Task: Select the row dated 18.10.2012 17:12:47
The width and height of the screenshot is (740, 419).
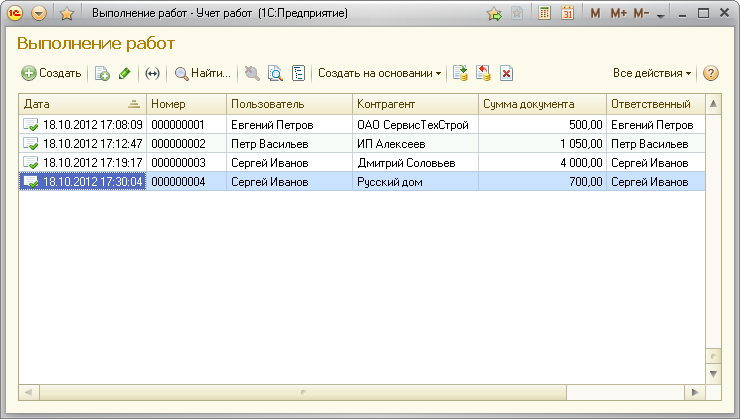Action: click(362, 143)
